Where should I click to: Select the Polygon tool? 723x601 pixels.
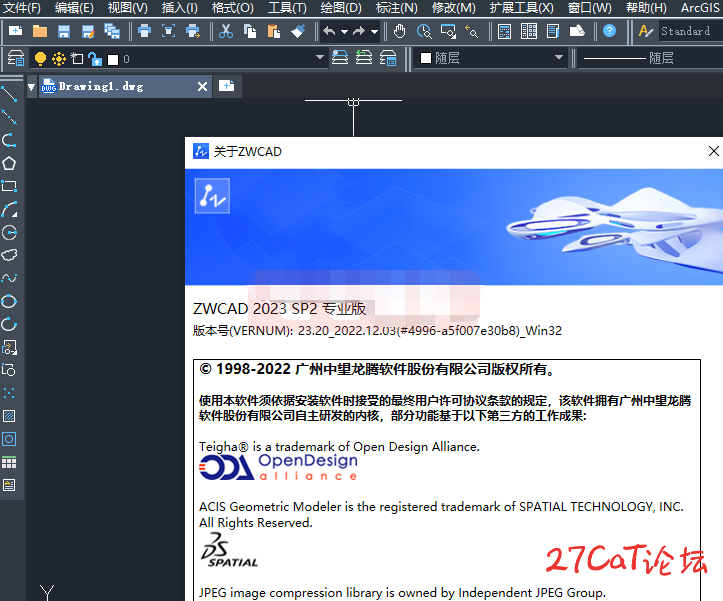click(x=9, y=163)
